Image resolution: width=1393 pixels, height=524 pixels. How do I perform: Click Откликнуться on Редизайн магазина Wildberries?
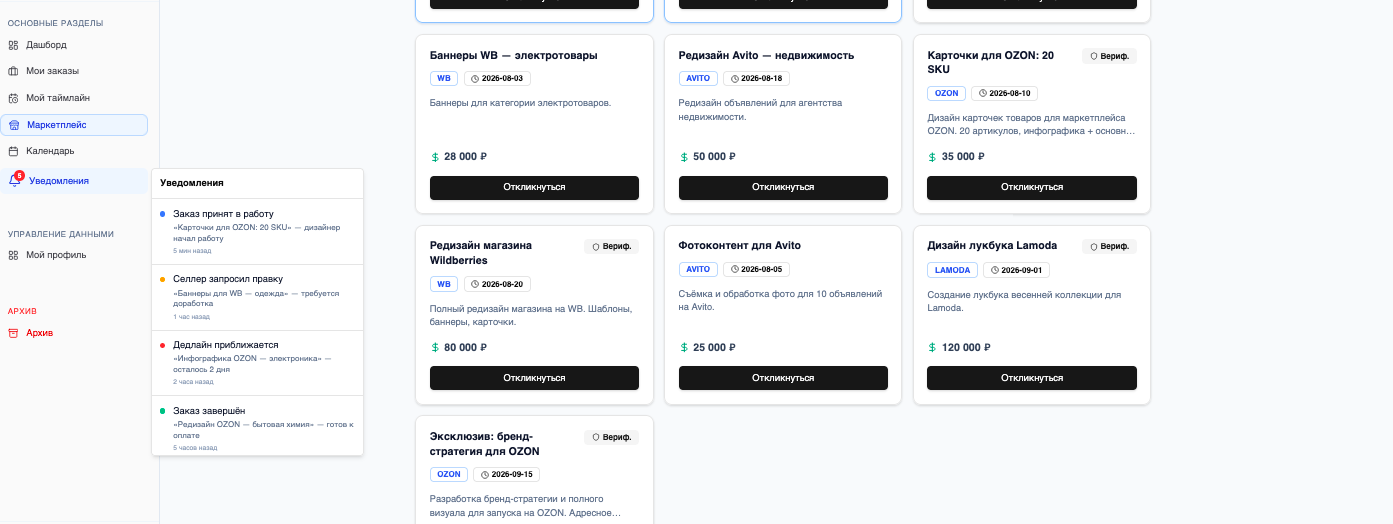click(x=534, y=378)
